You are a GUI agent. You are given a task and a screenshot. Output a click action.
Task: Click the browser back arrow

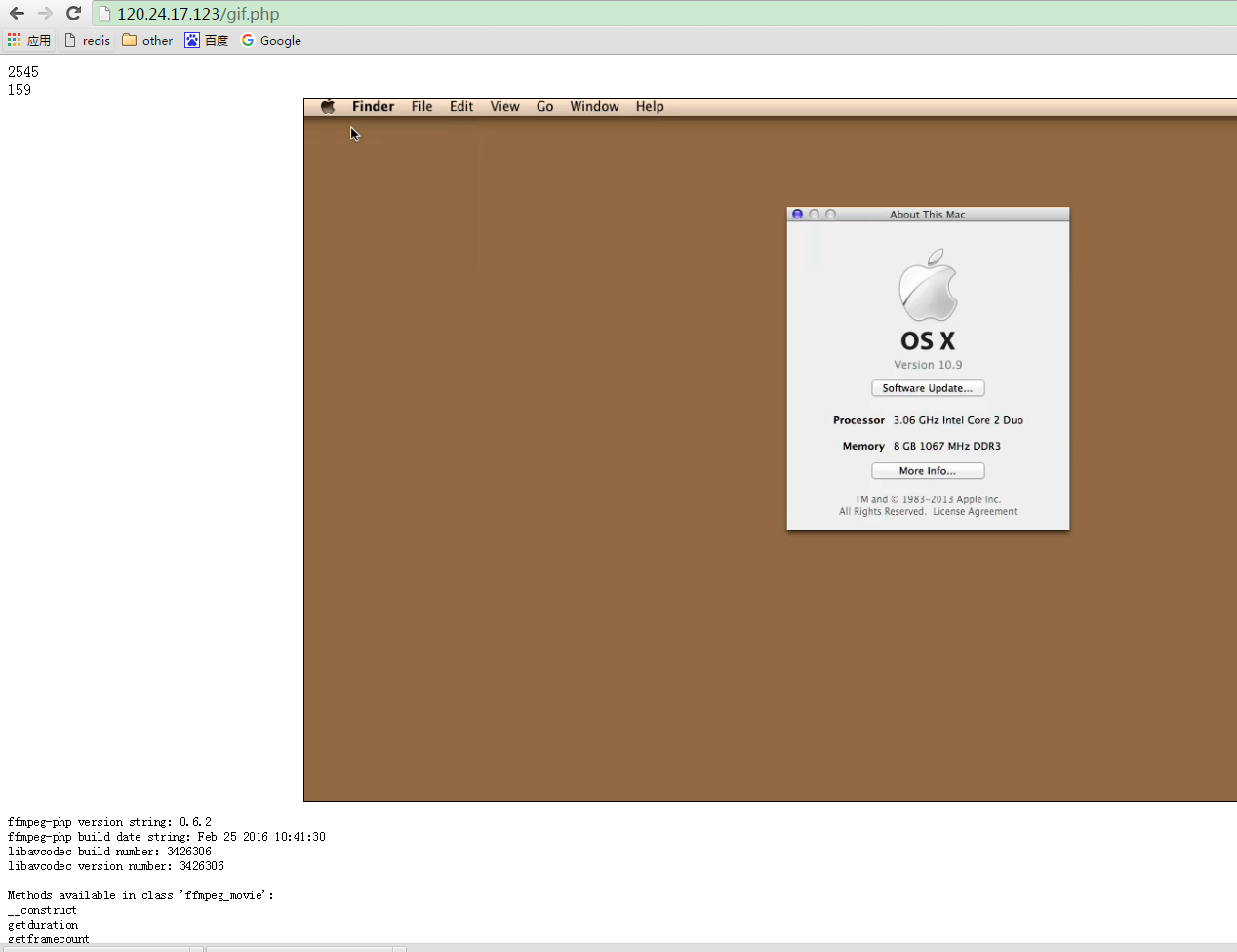tap(17, 14)
